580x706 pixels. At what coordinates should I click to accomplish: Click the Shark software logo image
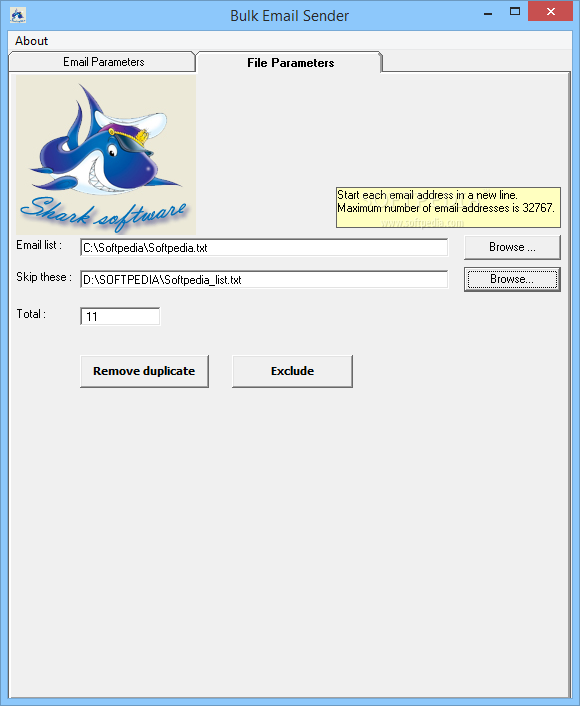tap(106, 154)
